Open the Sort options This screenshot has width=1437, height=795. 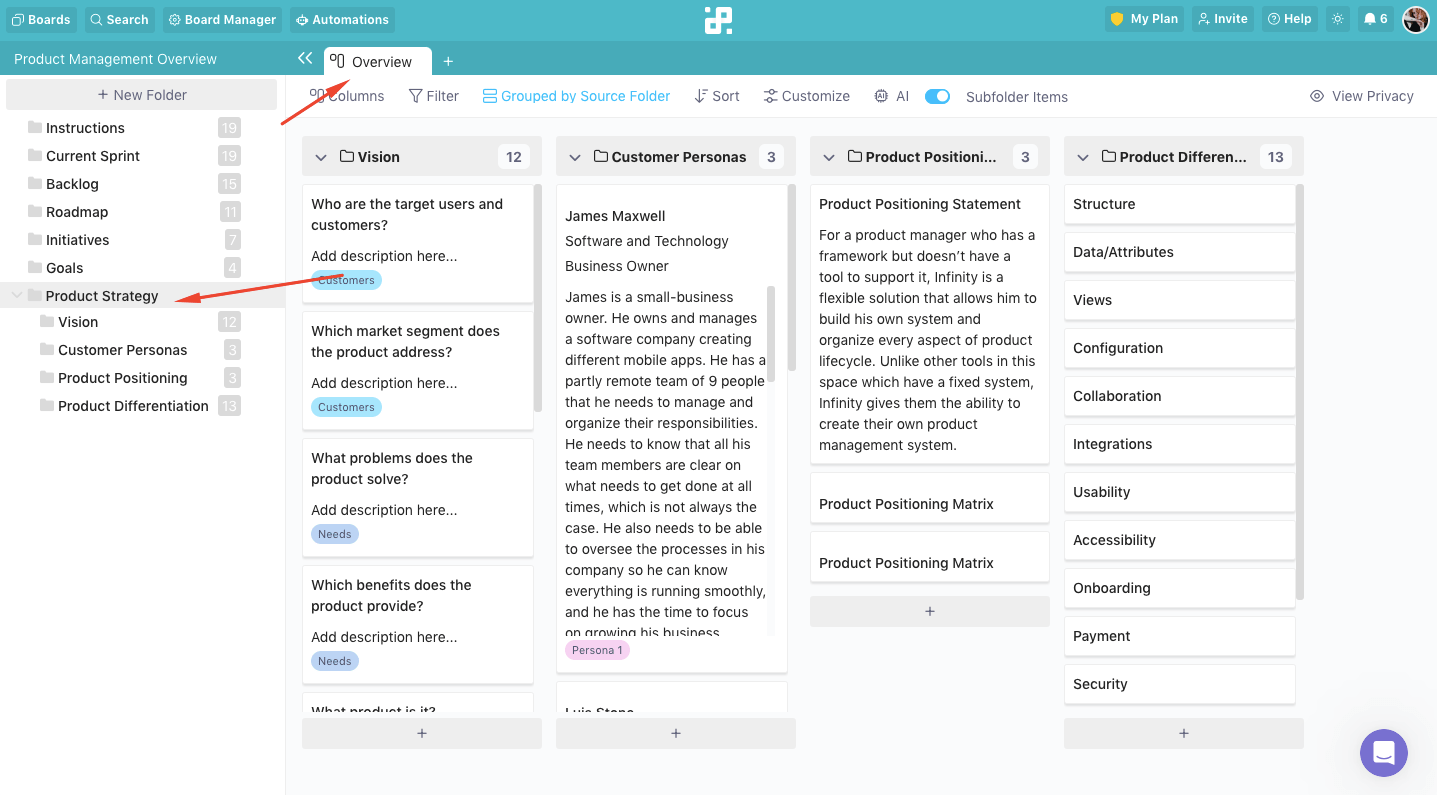[716, 95]
